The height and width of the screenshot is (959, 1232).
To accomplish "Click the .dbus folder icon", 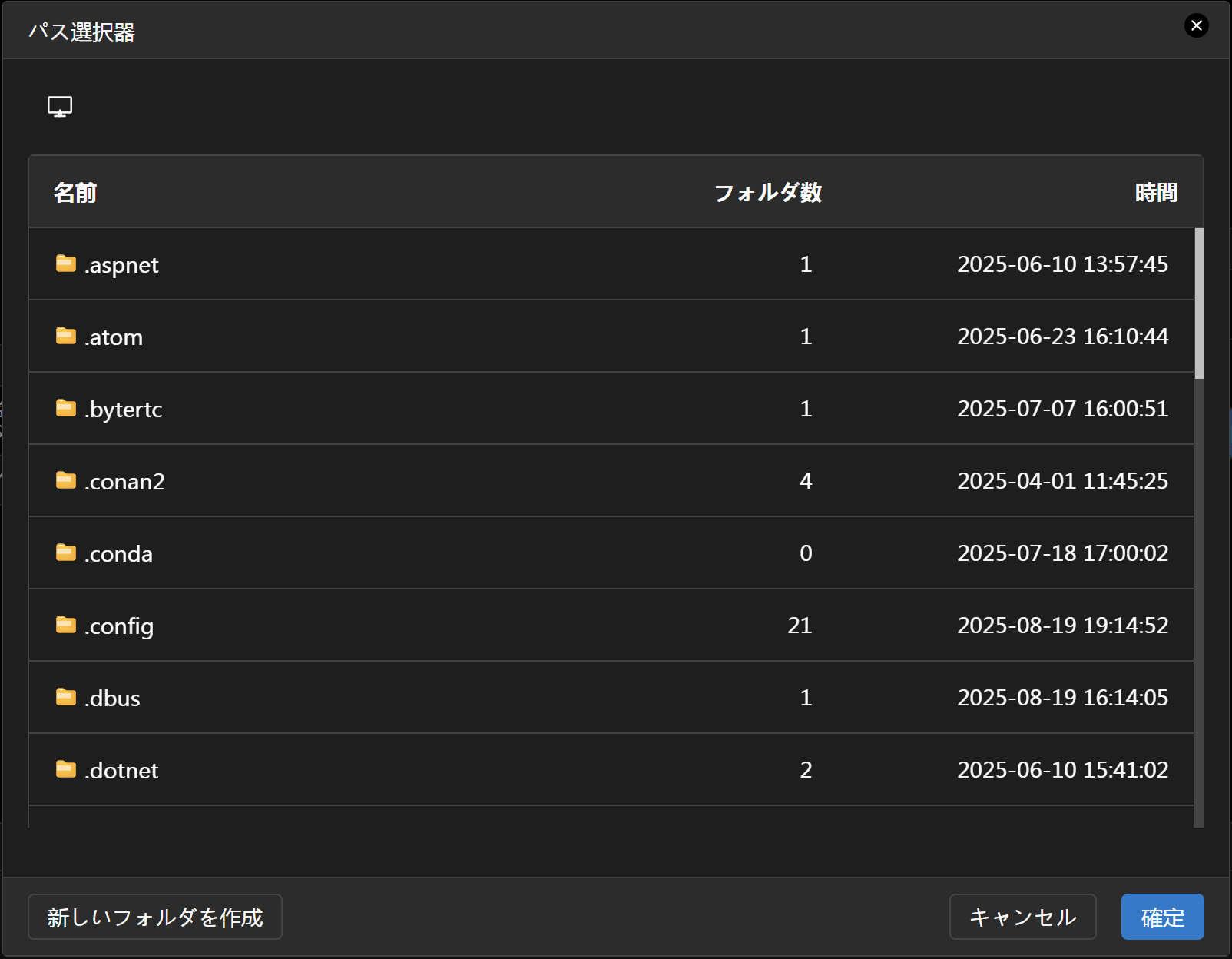I will click(66, 697).
